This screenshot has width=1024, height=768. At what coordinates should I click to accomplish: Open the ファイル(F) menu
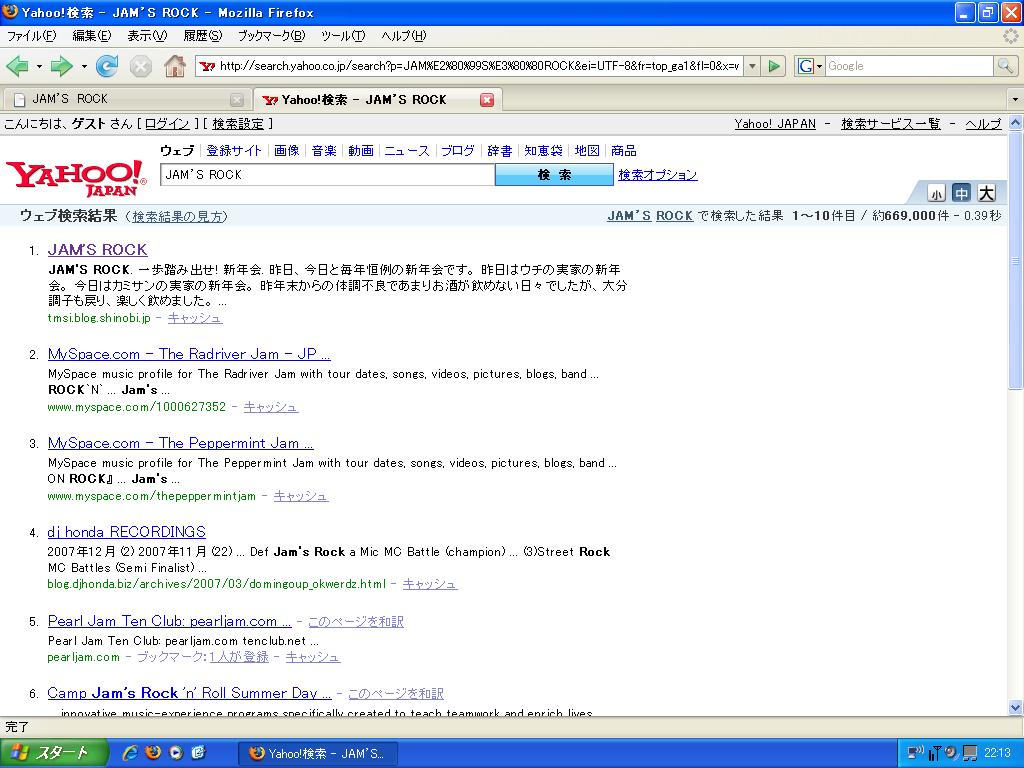click(x=31, y=36)
